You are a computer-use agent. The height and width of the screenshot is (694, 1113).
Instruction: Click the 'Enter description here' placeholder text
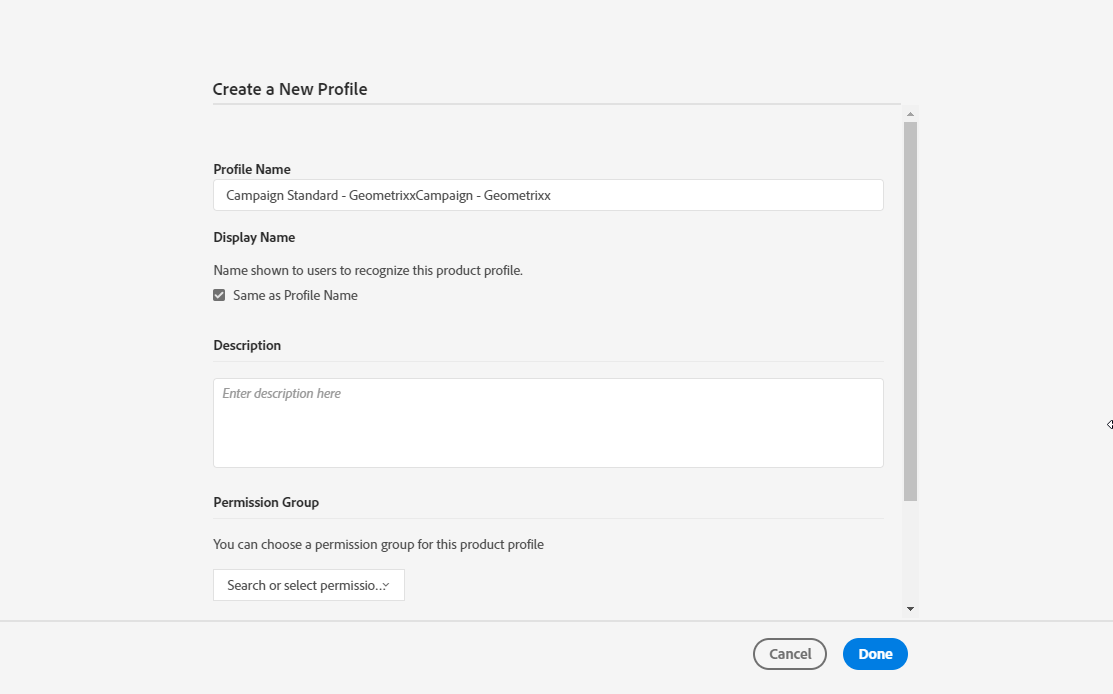coord(281,394)
